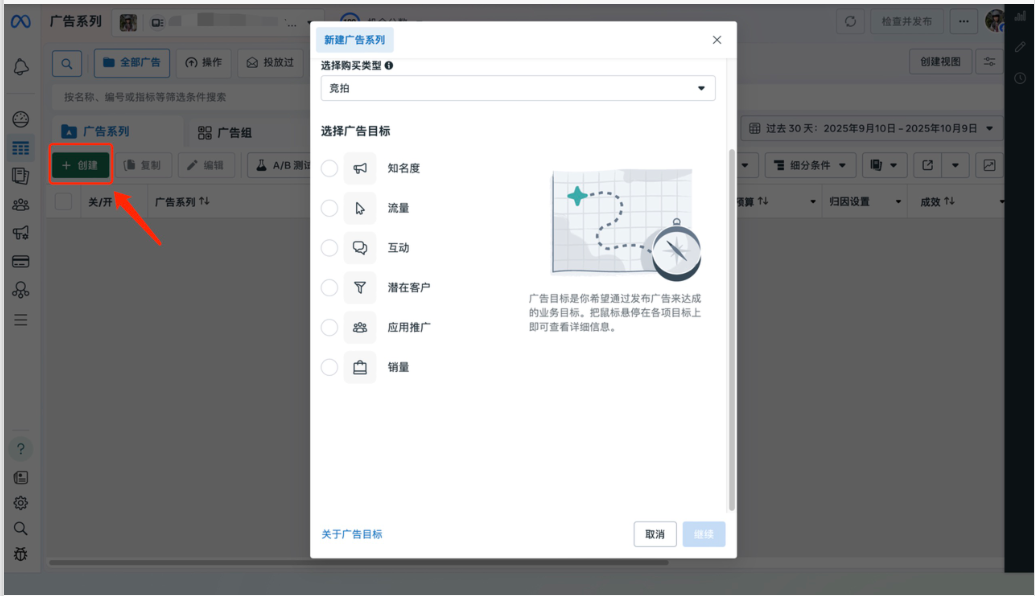Open the bug report icon at bottom left
The image size is (1035, 596).
click(x=21, y=553)
